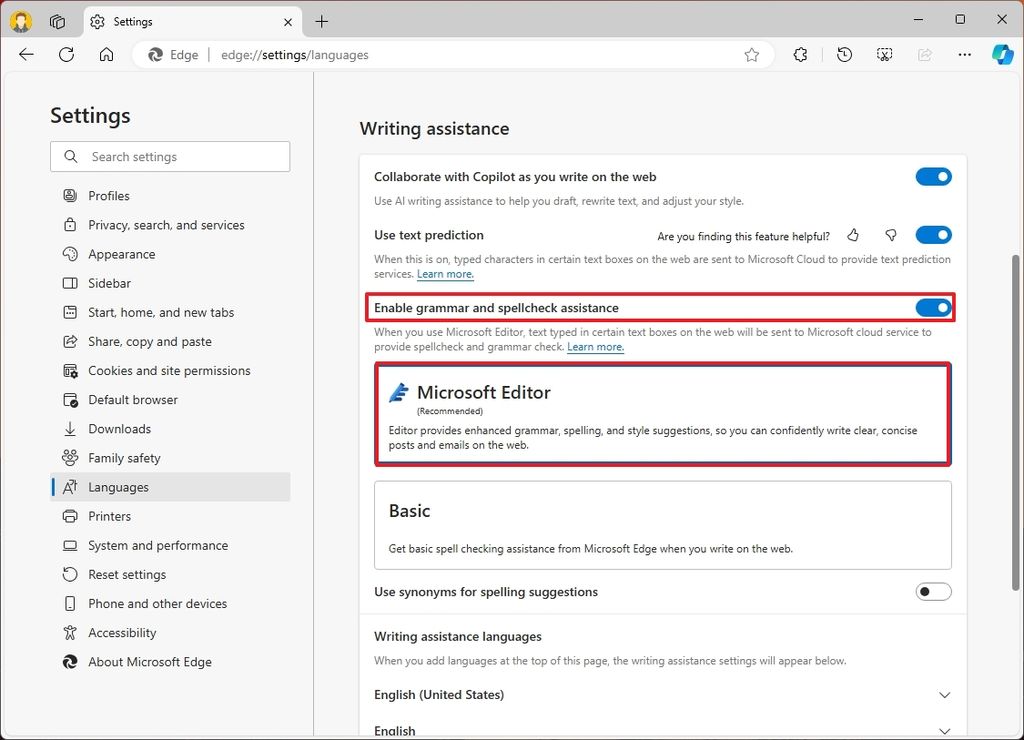Enable Use synonyms for spelling suggestions
1024x740 pixels.
pos(933,591)
